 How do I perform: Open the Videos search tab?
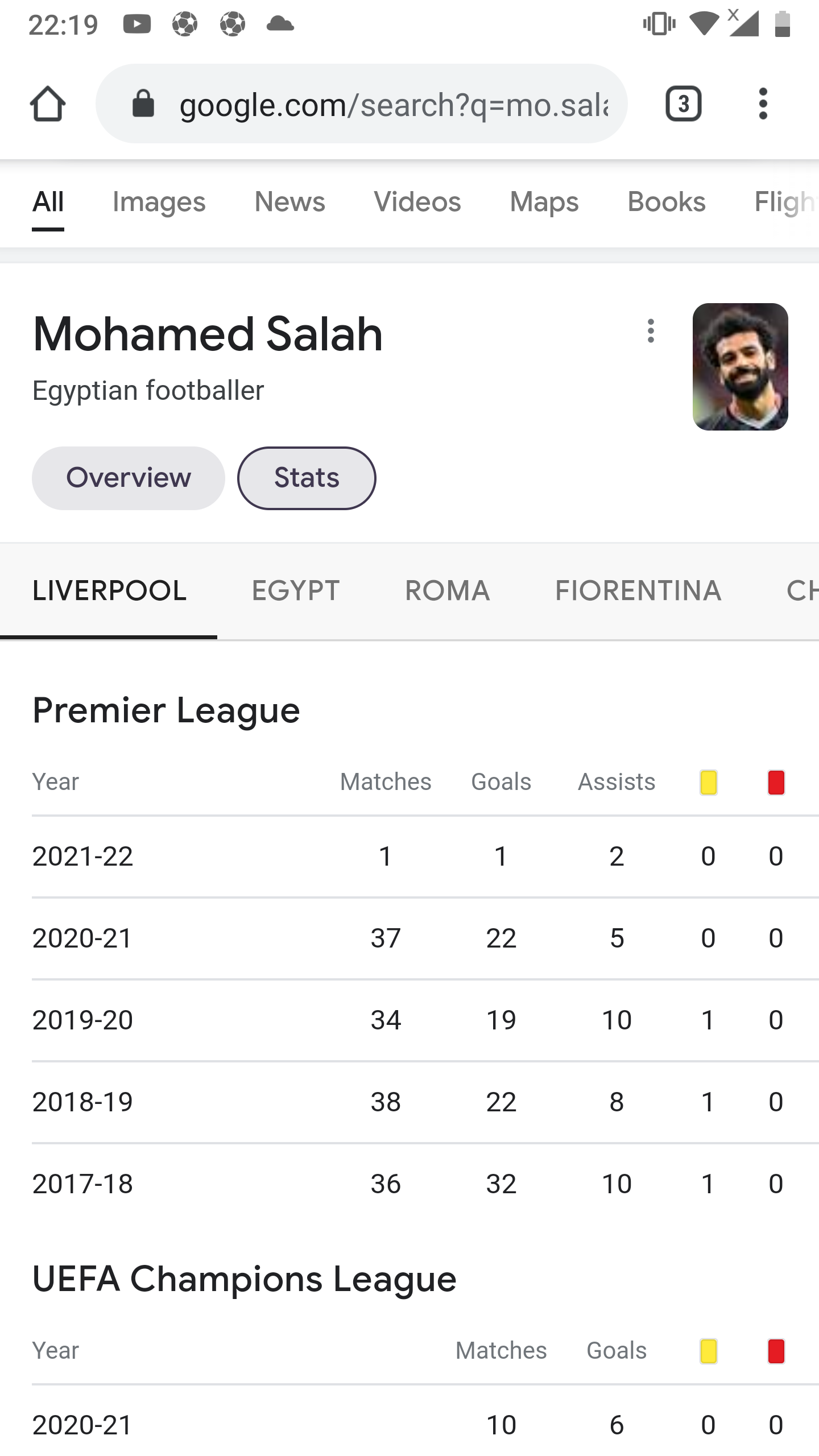tap(417, 202)
